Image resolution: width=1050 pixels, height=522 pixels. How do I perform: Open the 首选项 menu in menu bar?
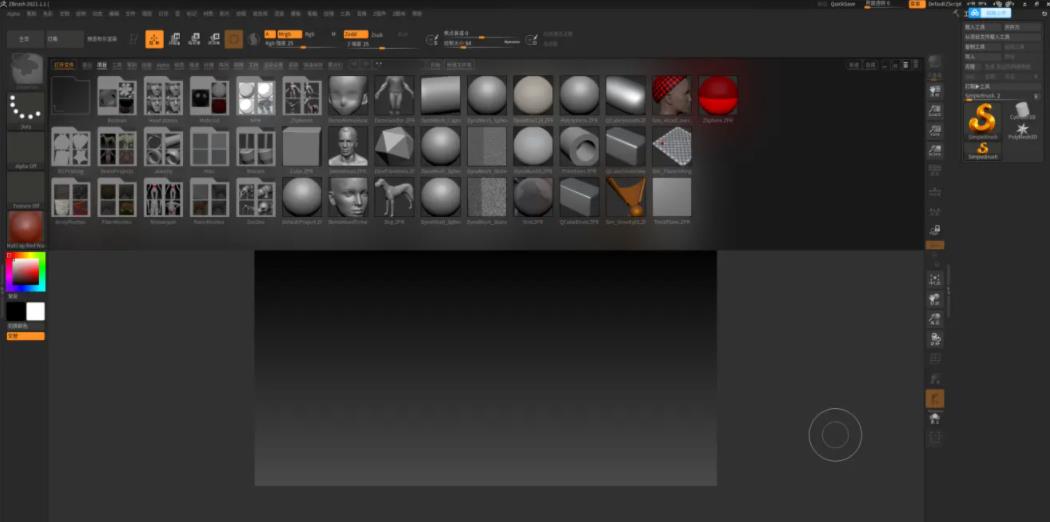point(260,13)
